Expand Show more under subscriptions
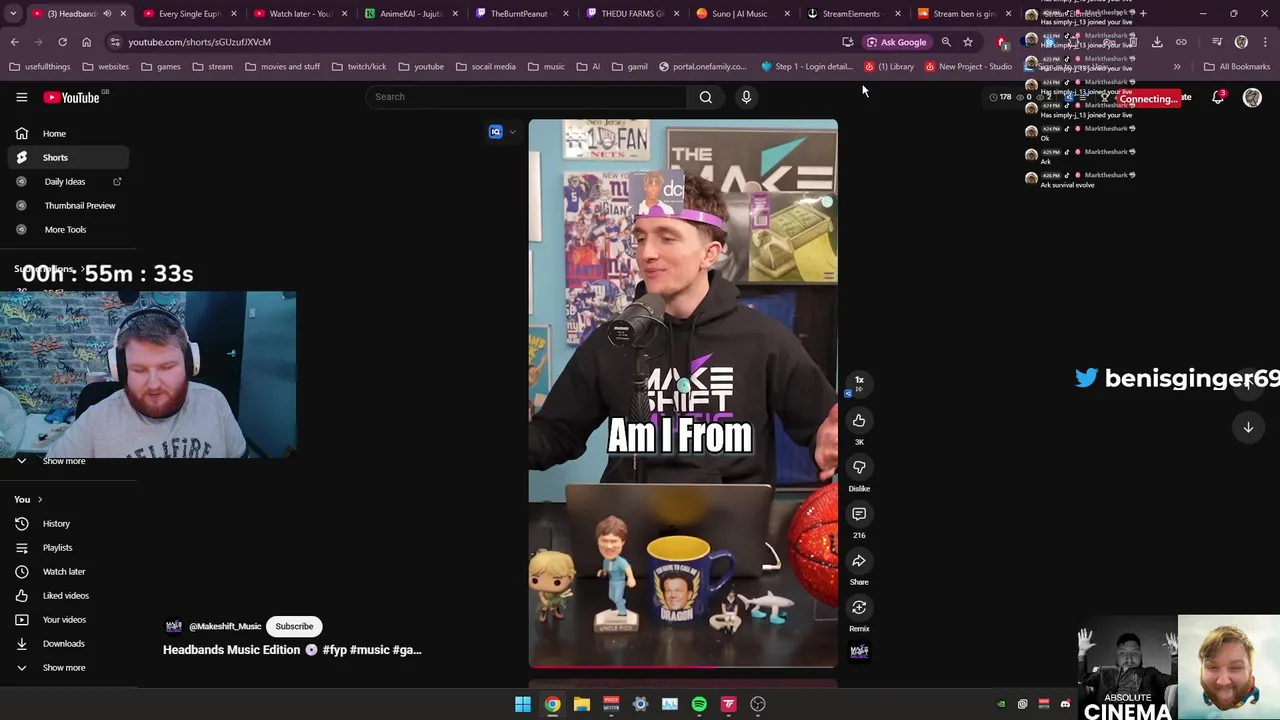The image size is (1280, 720). point(64,461)
